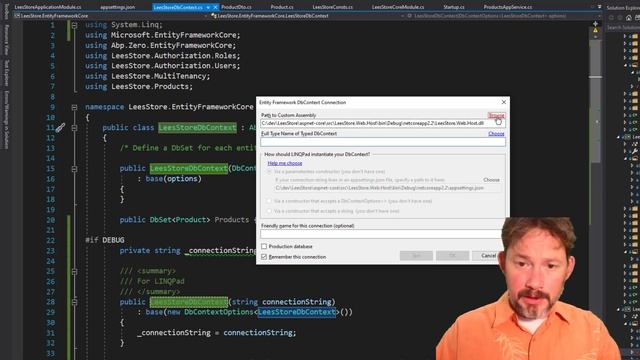Click the Search Solution Explorer box
The image size is (640, 360).
tap(622, 27)
